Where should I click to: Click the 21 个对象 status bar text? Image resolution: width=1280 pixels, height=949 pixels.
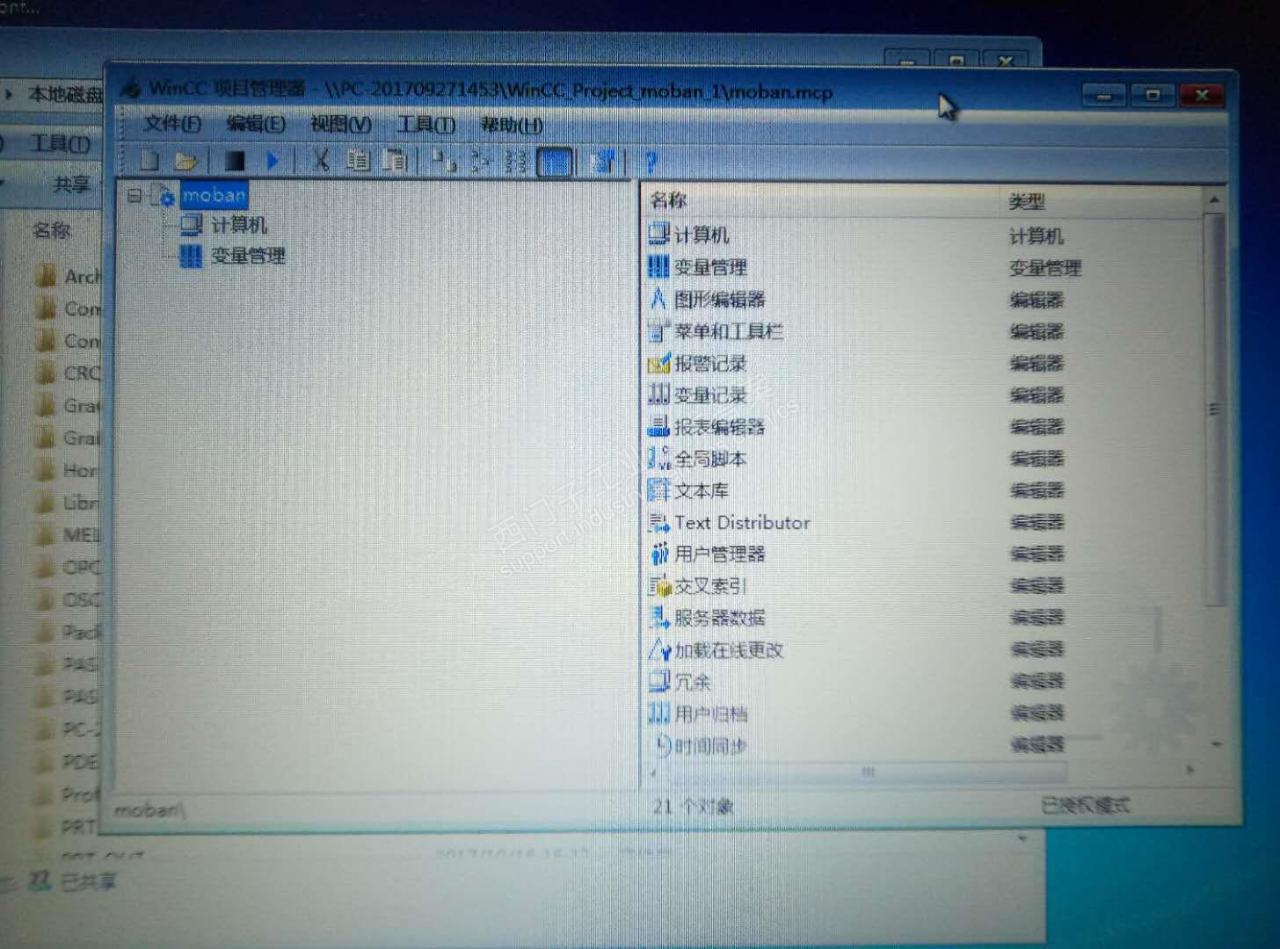(x=692, y=805)
